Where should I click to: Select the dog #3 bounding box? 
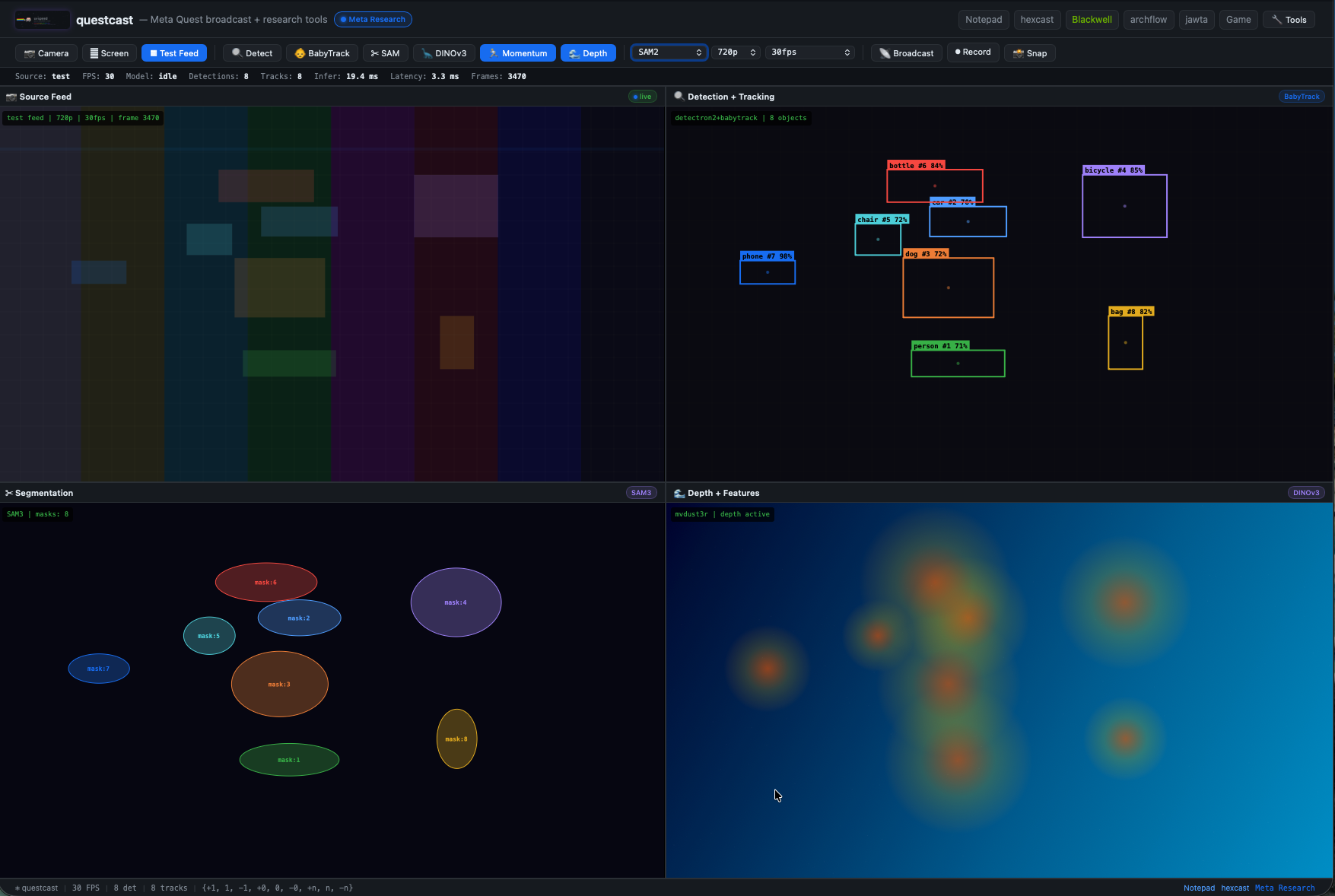(948, 288)
